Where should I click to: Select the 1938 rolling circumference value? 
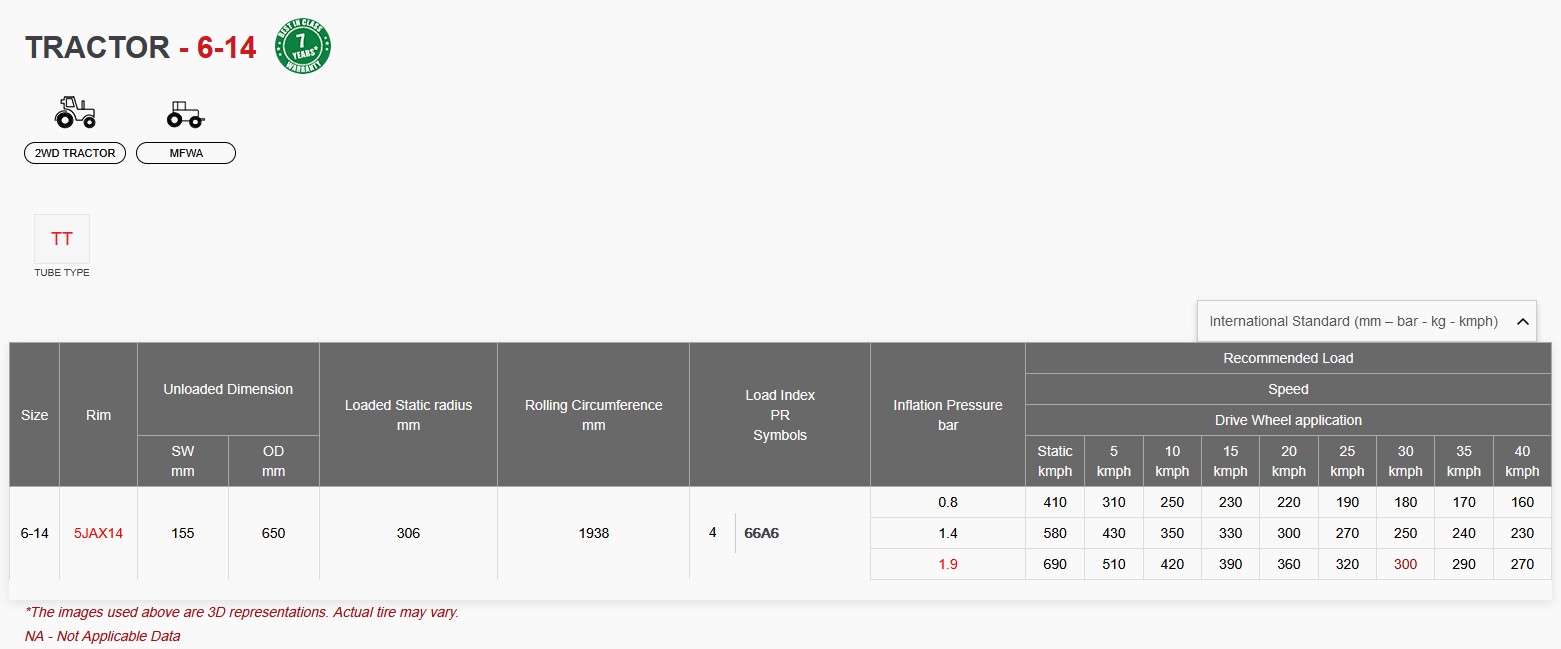(x=593, y=533)
